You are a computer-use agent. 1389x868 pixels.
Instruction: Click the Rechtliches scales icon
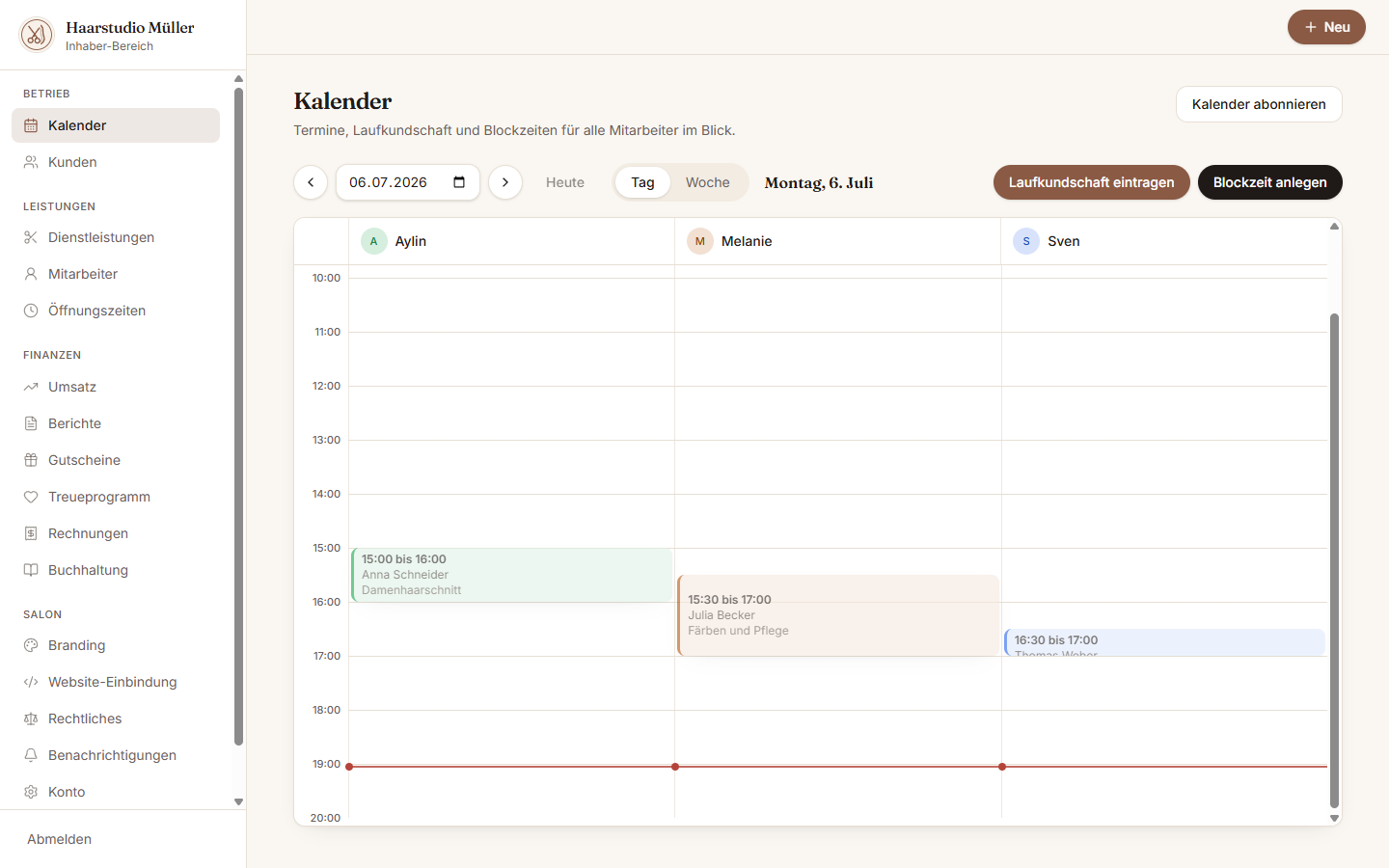(x=31, y=719)
